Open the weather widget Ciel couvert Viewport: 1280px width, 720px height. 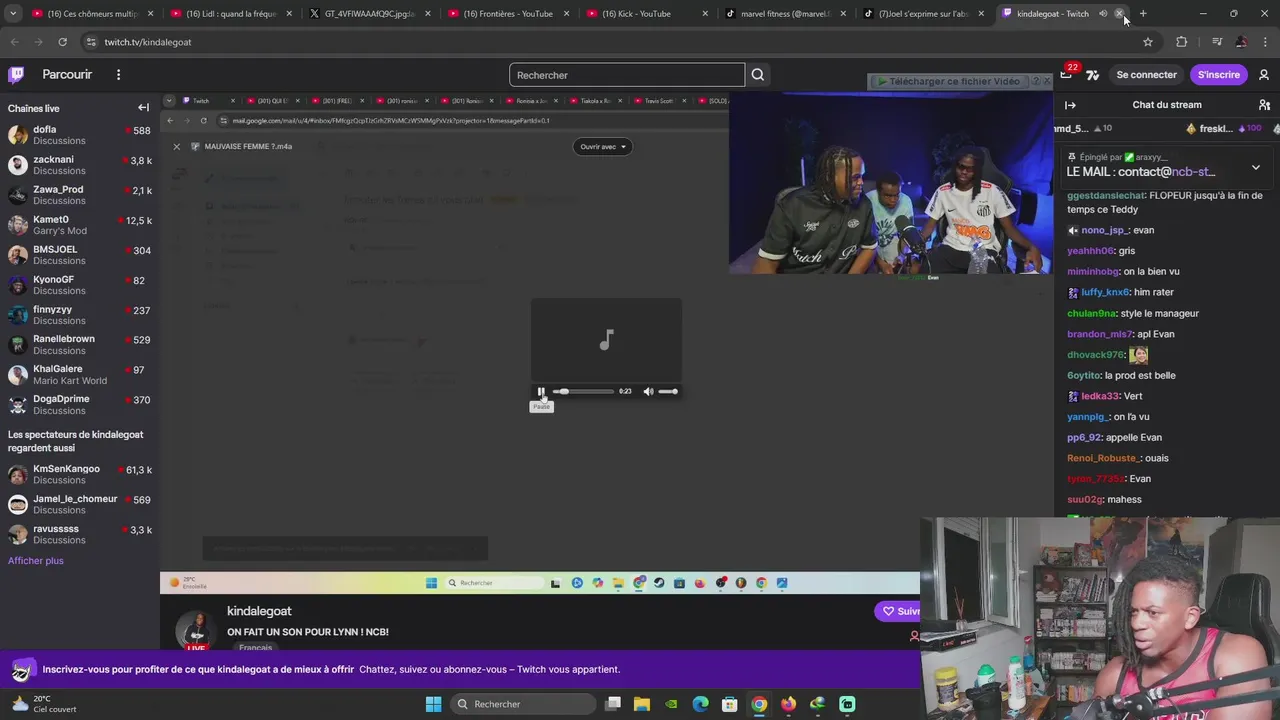coord(42,704)
